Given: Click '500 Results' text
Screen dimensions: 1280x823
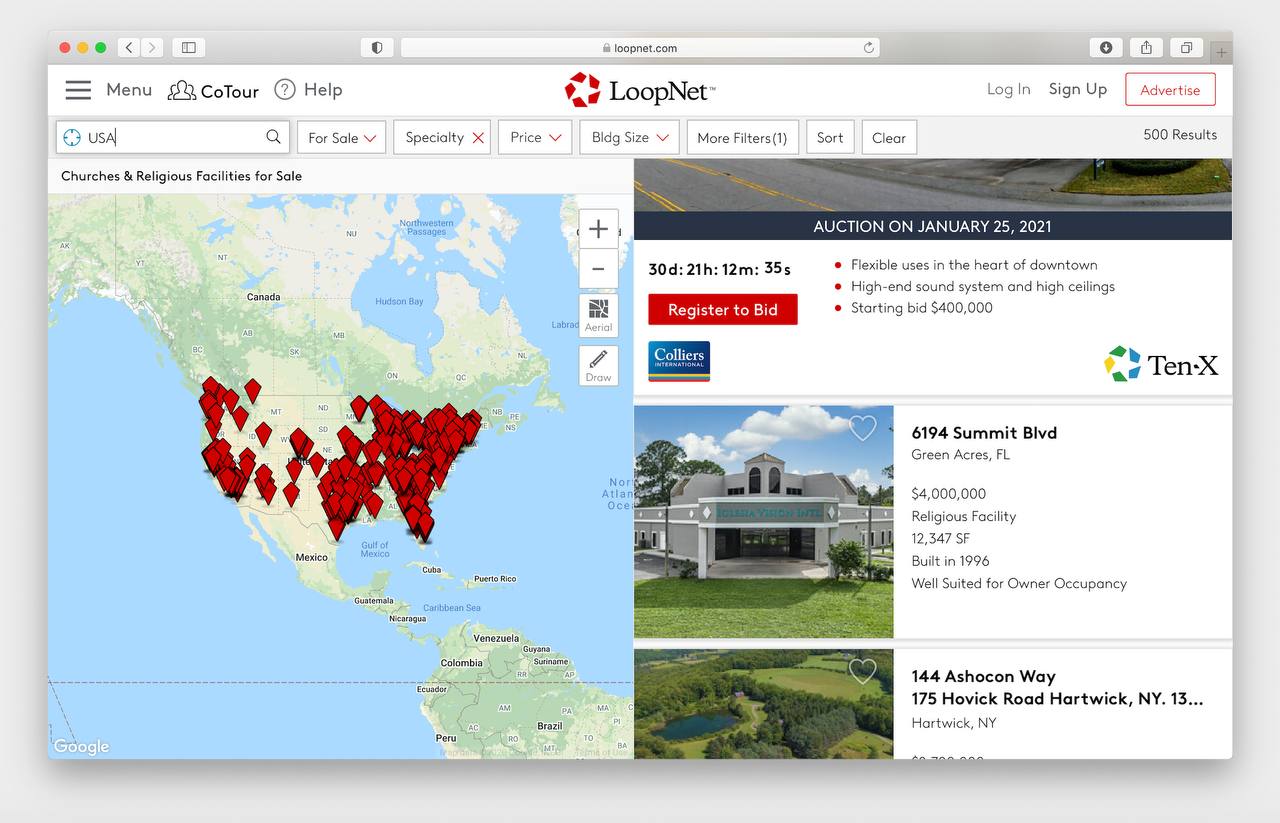Looking at the screenshot, I should 1180,134.
